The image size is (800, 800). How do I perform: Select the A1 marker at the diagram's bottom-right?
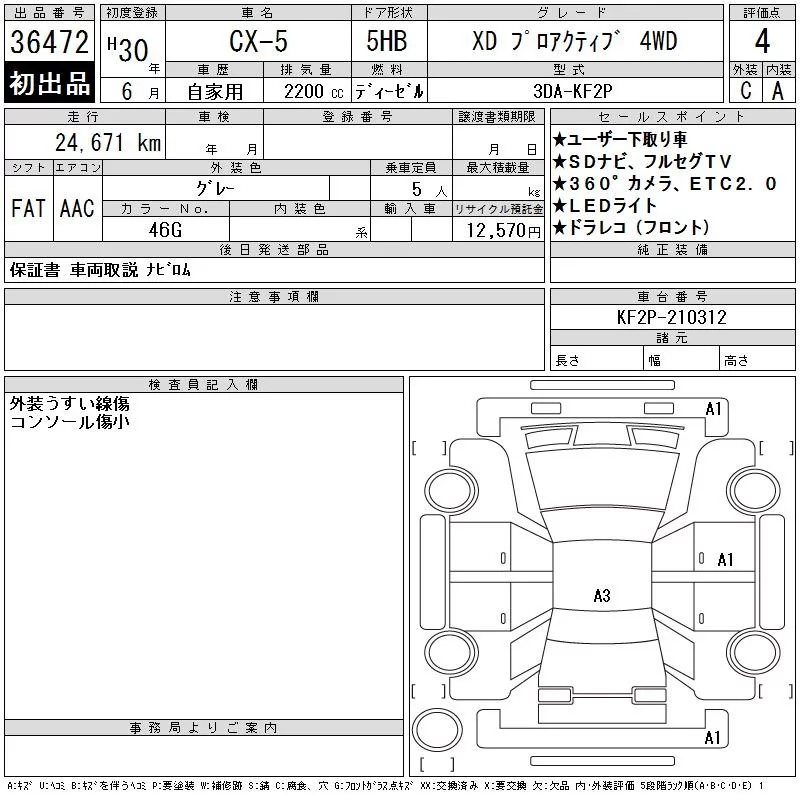(713, 738)
